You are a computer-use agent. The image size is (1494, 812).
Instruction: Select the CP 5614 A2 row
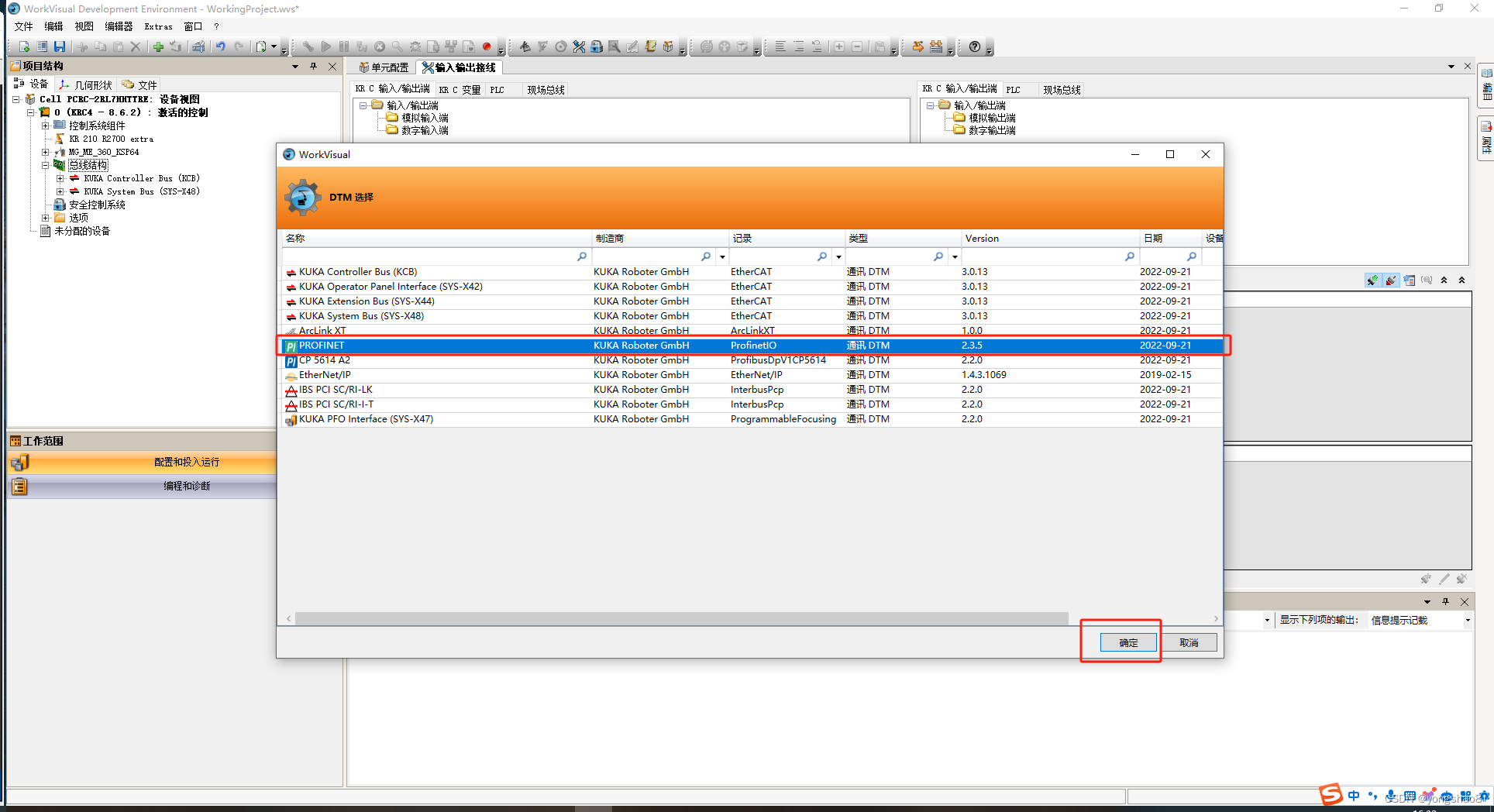pyautogui.click(x=750, y=360)
